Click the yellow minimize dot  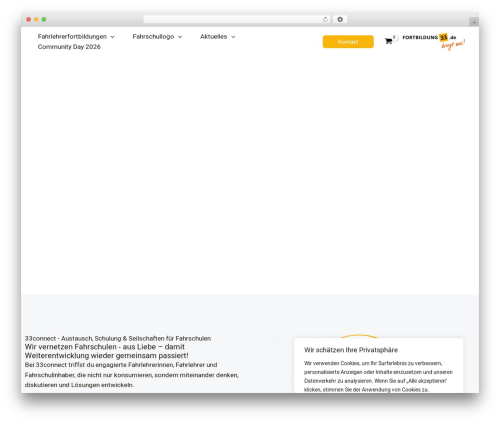point(36,20)
